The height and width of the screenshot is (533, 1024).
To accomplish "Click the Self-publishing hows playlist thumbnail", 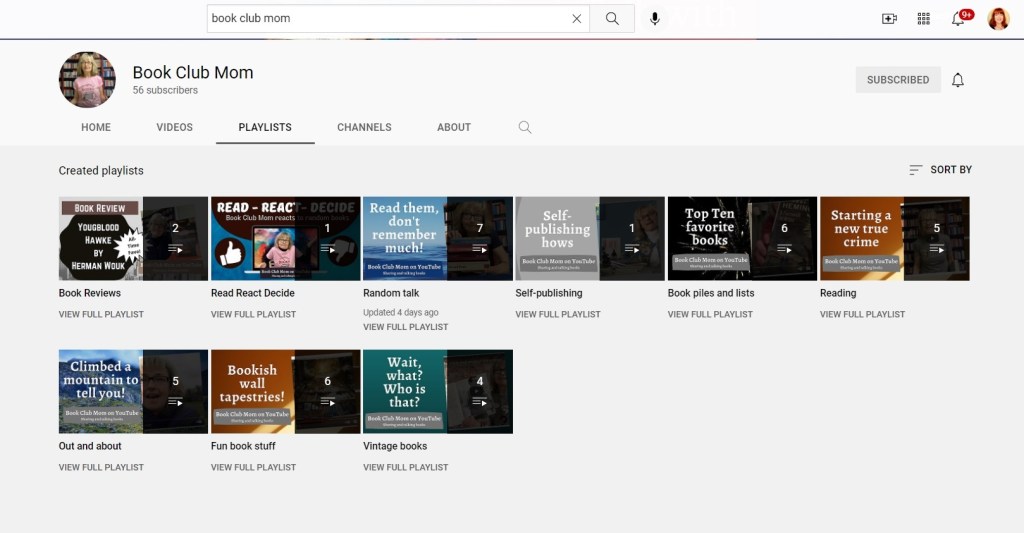I will tap(590, 238).
